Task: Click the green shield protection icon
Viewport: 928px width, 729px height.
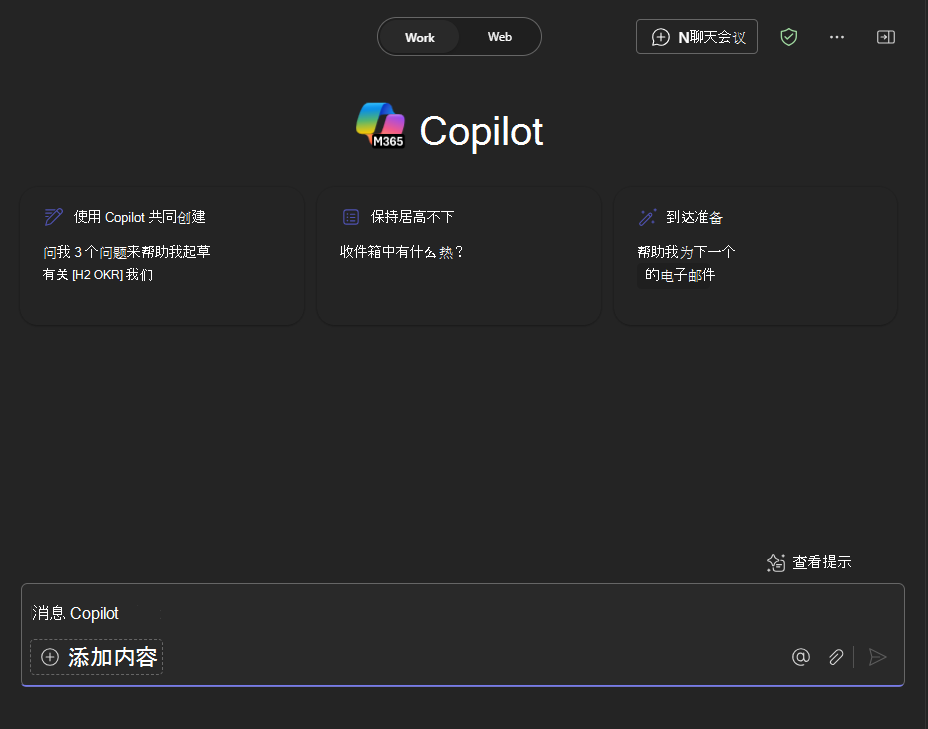Action: (x=788, y=37)
